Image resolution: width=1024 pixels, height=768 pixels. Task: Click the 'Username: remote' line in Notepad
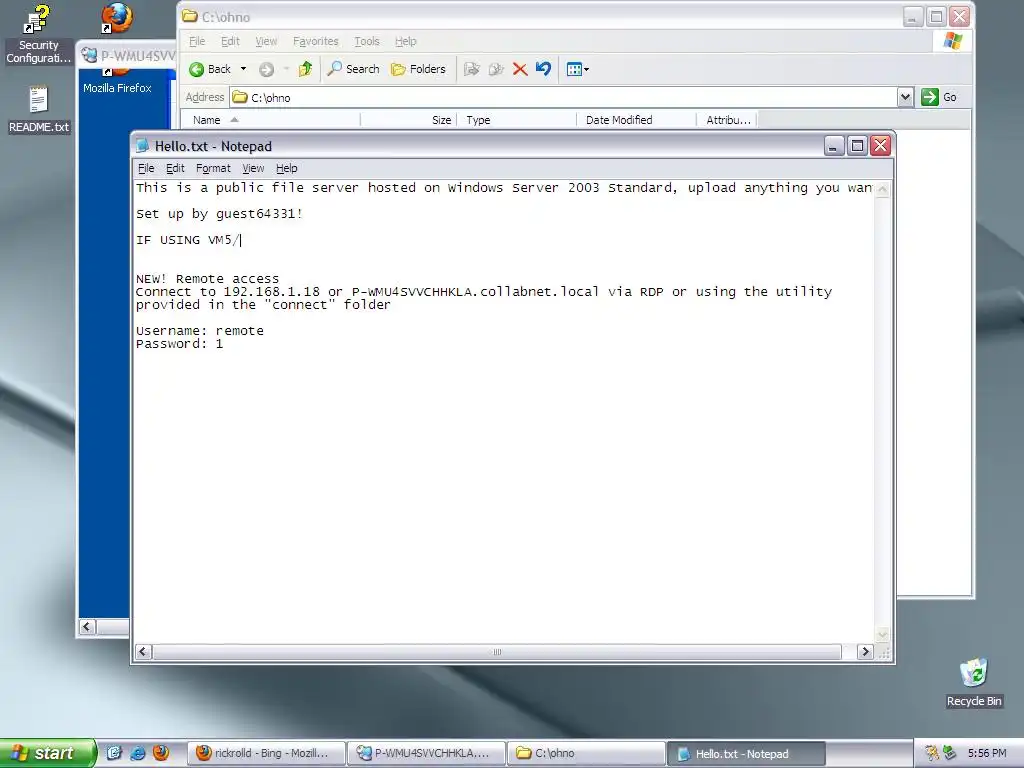[200, 330]
